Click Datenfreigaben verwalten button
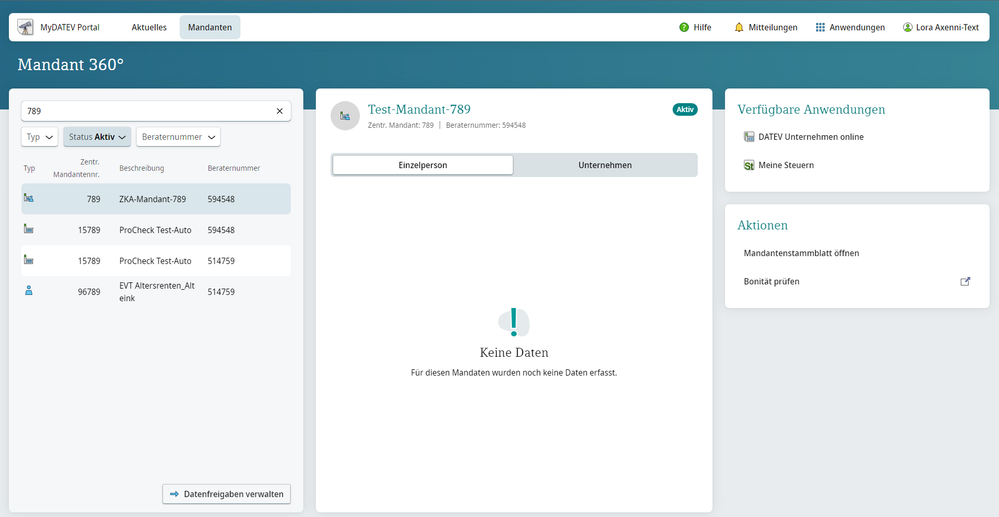Image resolution: width=999 pixels, height=517 pixels. click(227, 494)
